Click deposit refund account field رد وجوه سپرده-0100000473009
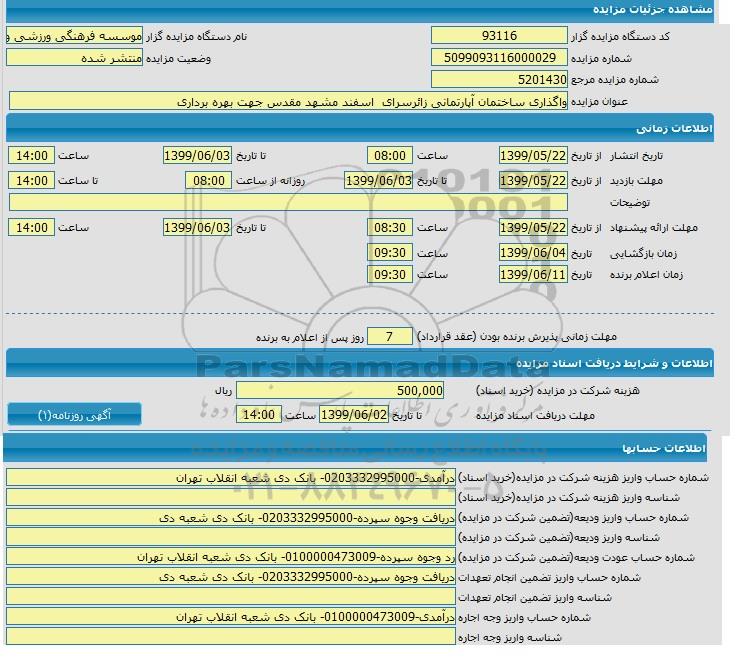745x667 pixels. (231, 557)
